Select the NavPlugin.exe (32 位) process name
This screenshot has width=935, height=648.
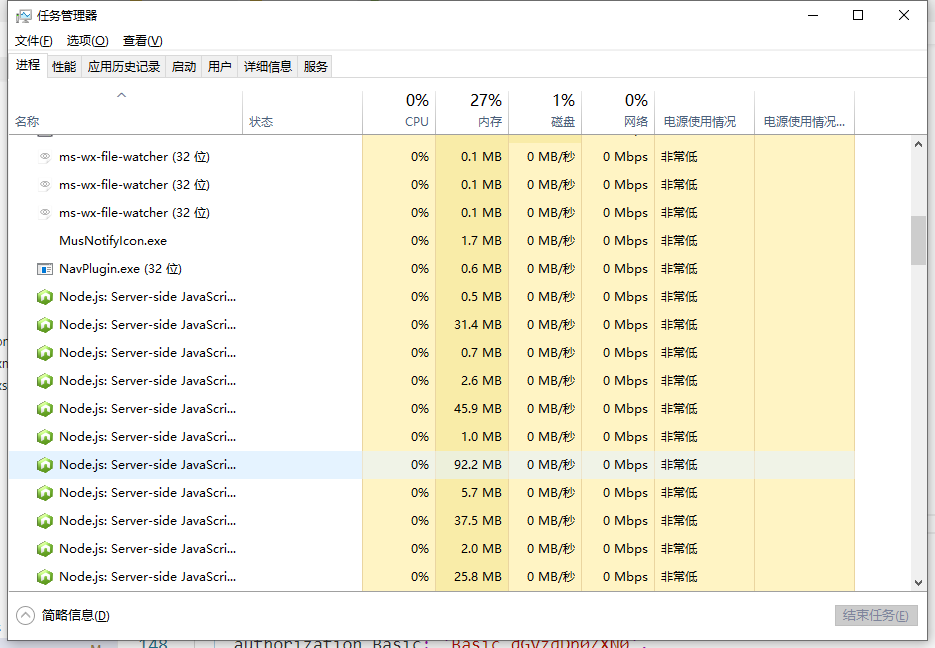(x=120, y=269)
